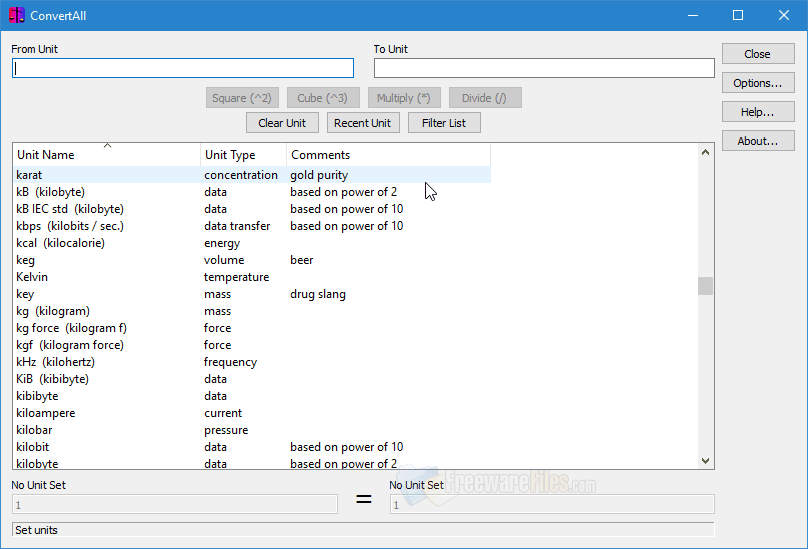The width and height of the screenshot is (808, 549).
Task: Focus the From Unit input field
Action: 183,68
